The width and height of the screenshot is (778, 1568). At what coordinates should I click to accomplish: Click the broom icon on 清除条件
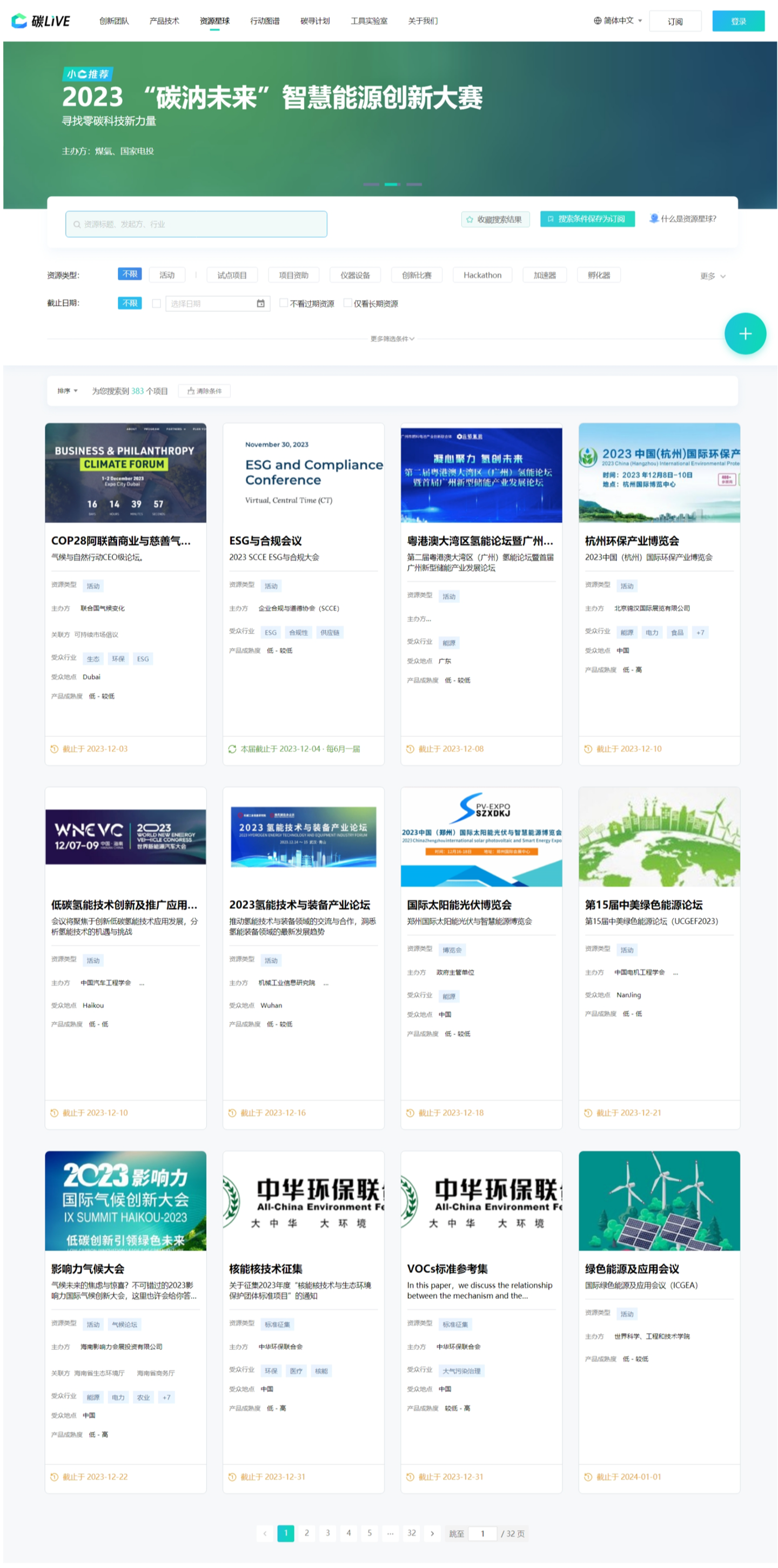(191, 392)
